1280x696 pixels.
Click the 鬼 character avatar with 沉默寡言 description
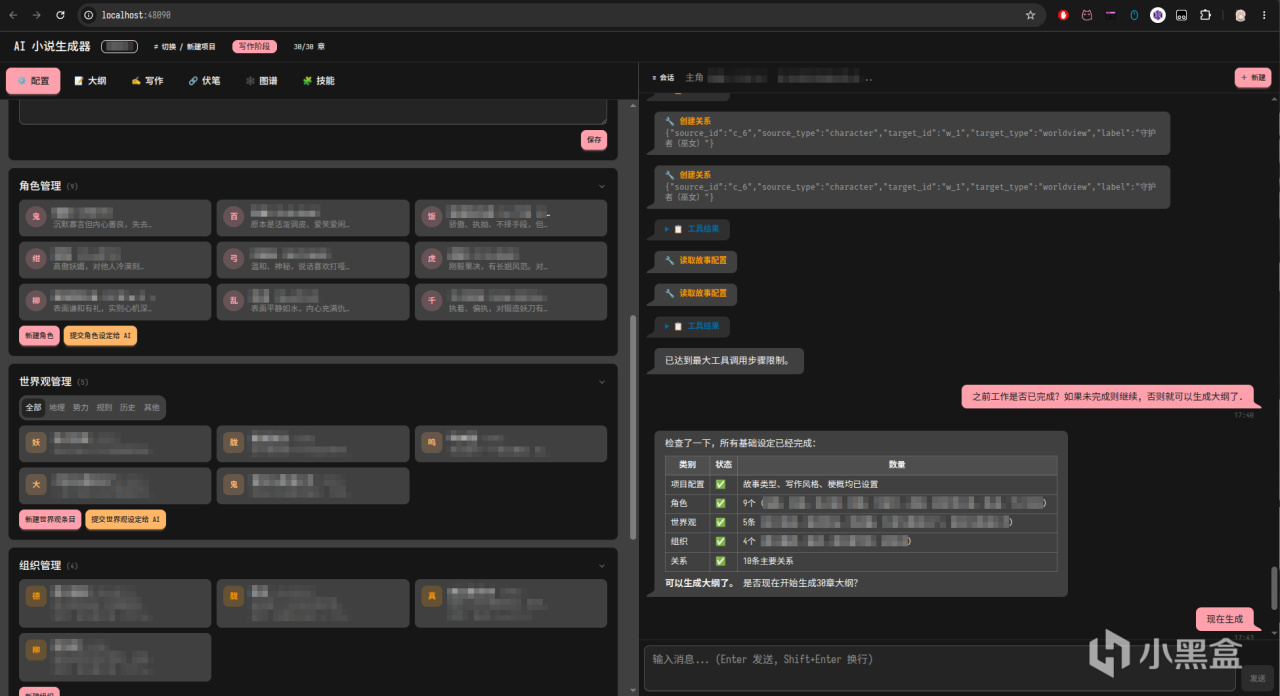tap(36, 217)
